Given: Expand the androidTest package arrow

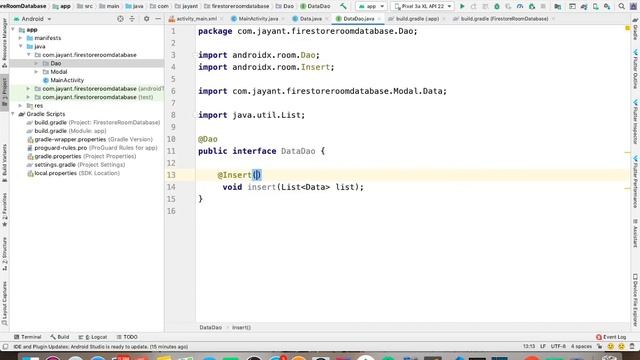Looking at the screenshot, I should [28, 89].
